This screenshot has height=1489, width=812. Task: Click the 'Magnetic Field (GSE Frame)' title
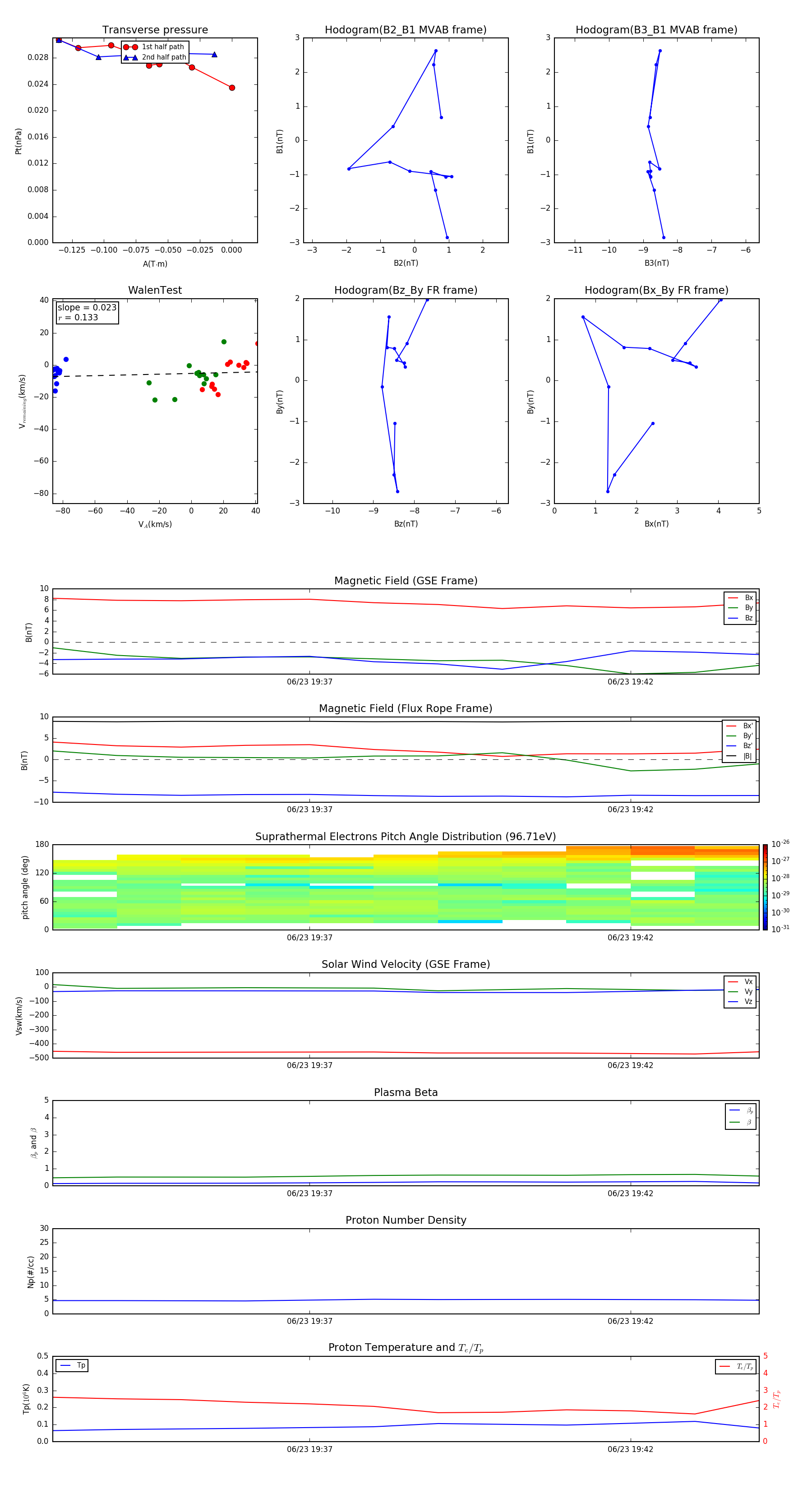[406, 580]
